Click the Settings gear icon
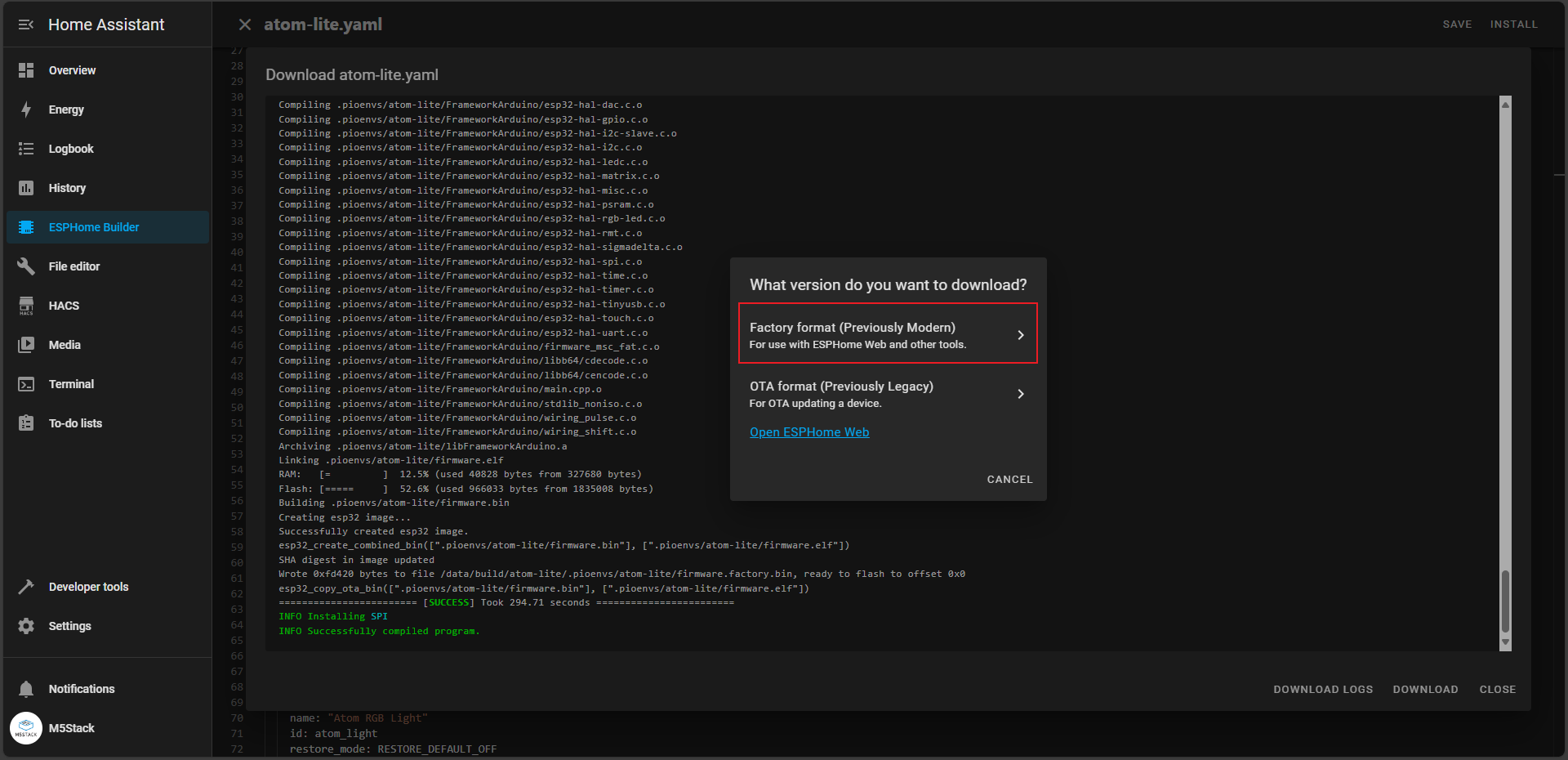The height and width of the screenshot is (760, 1568). (26, 626)
